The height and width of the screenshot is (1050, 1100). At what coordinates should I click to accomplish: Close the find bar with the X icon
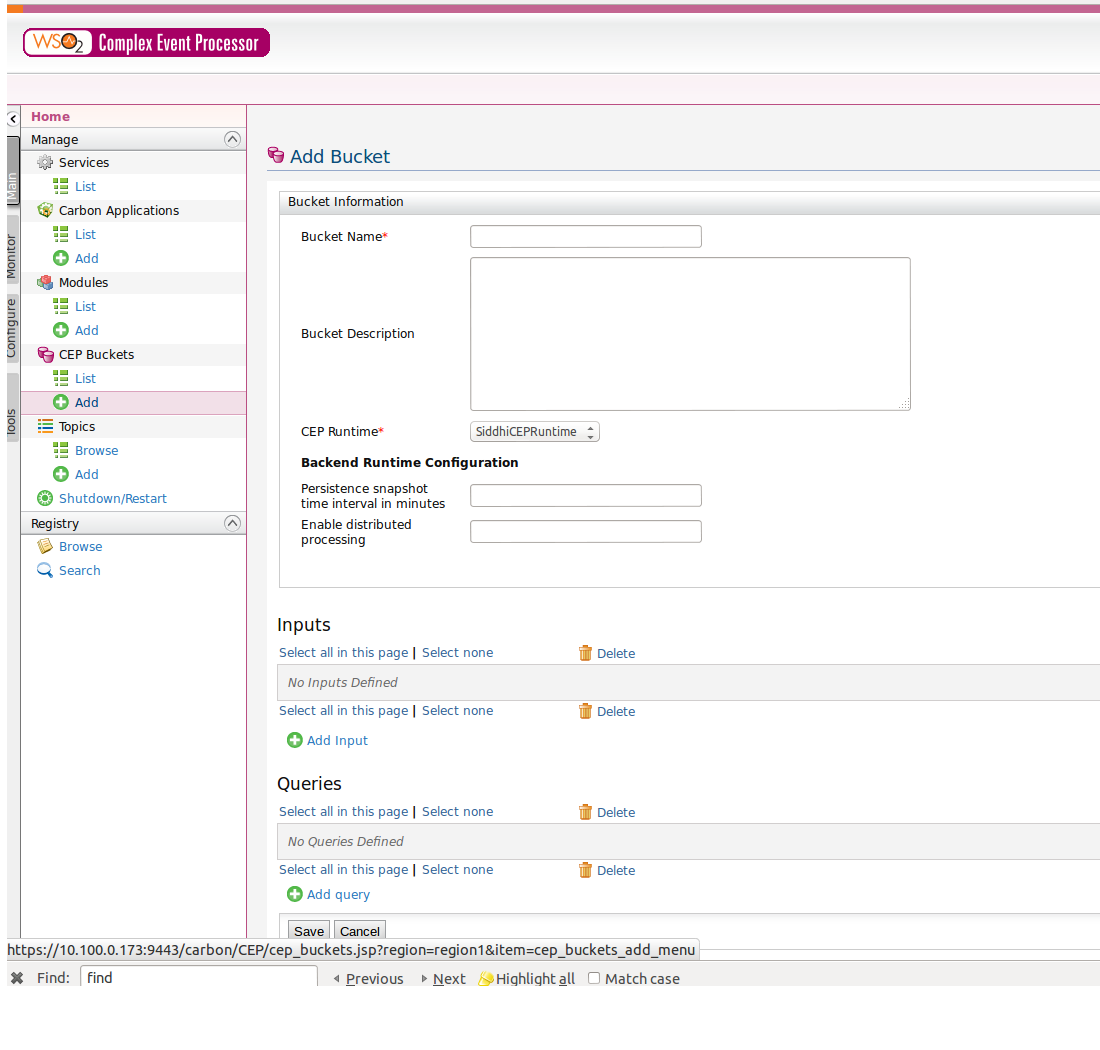click(18, 978)
